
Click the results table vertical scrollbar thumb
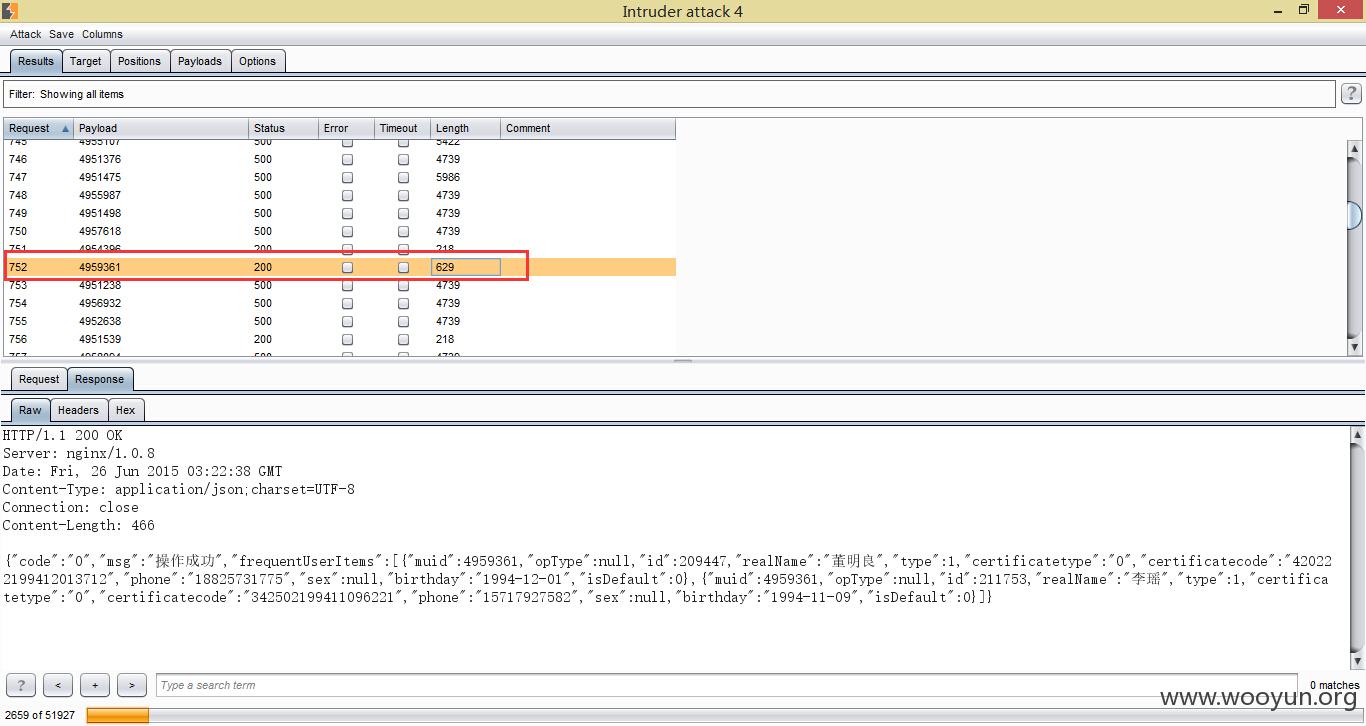click(1355, 215)
